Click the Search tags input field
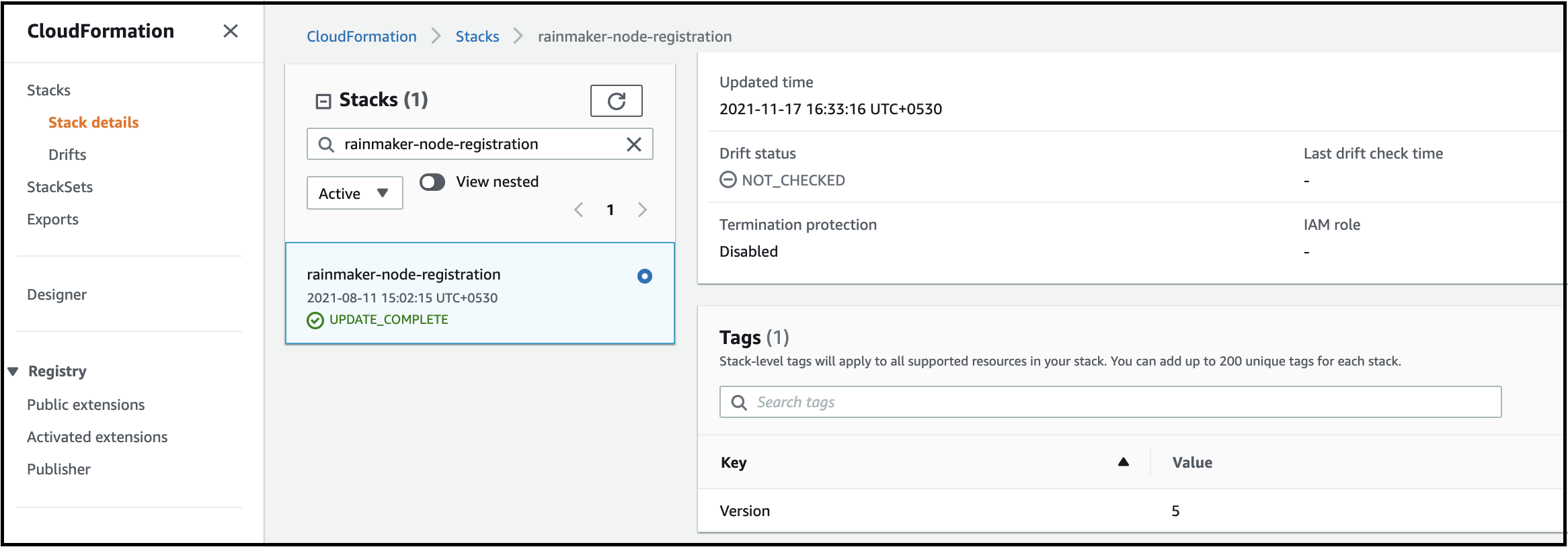The width and height of the screenshot is (1568, 547). point(1110,402)
